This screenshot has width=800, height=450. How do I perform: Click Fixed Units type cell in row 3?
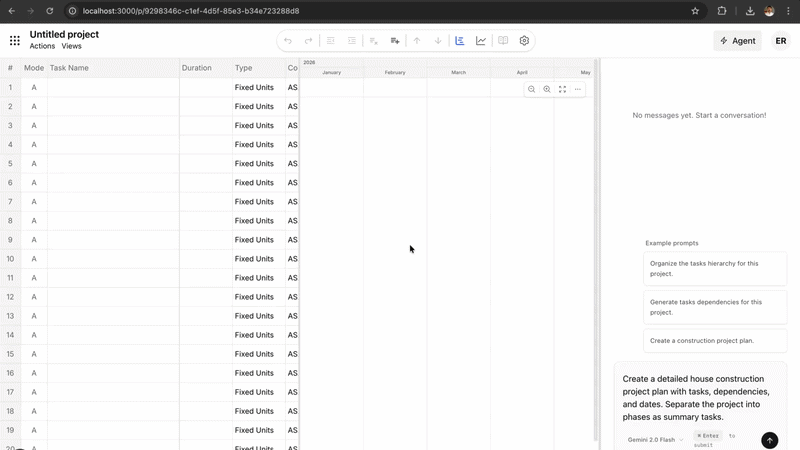point(258,126)
